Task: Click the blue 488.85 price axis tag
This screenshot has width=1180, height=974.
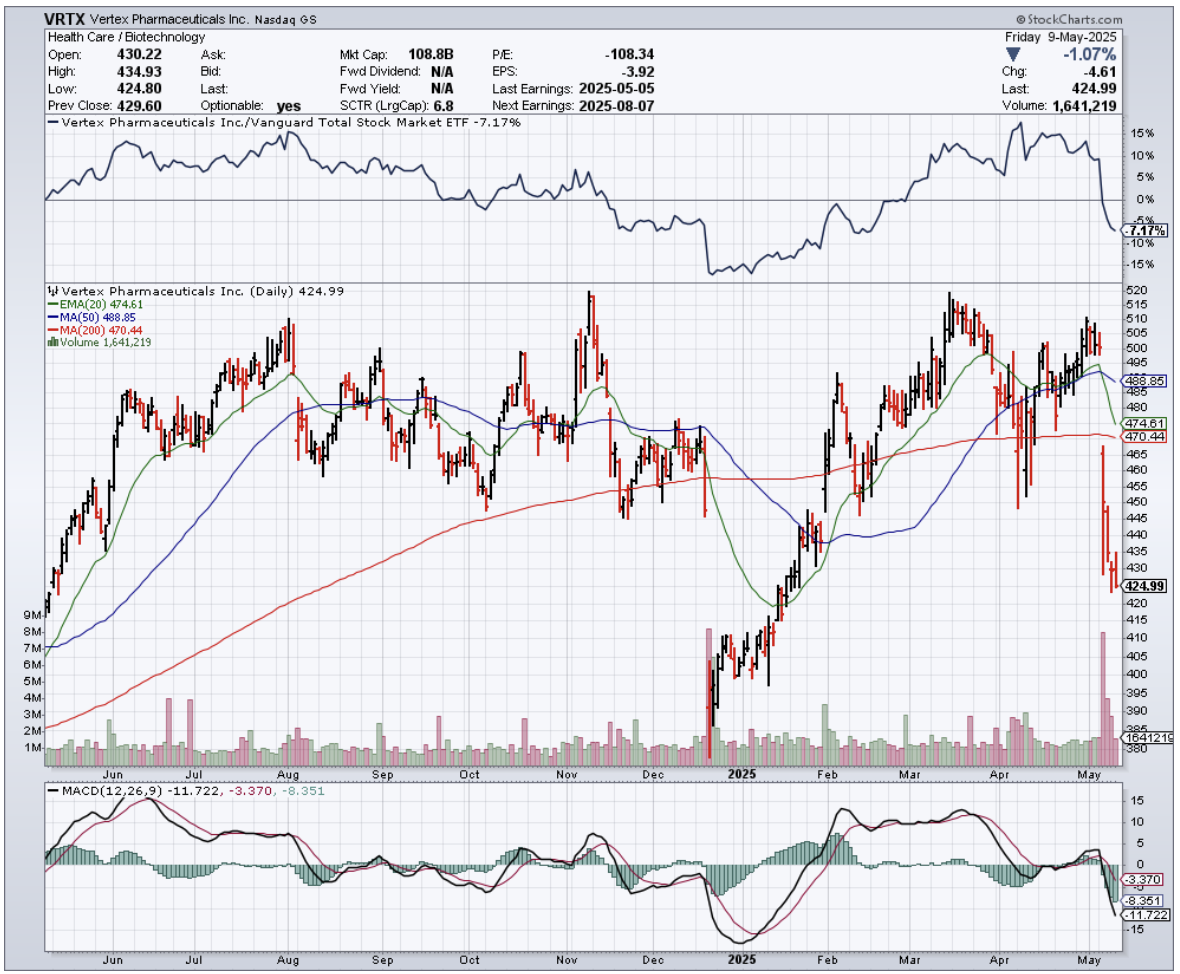Action: pyautogui.click(x=1144, y=381)
